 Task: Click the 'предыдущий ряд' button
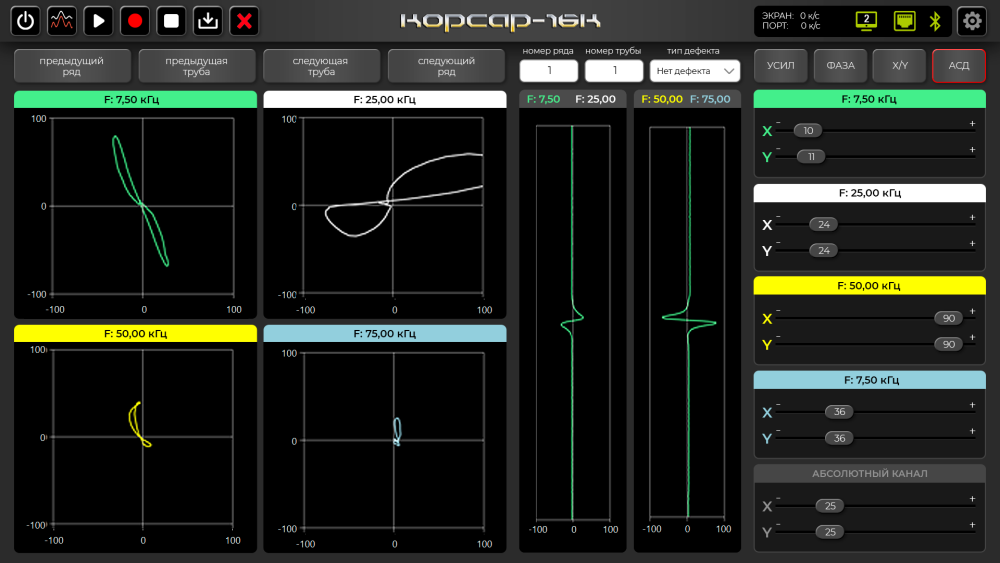tap(72, 66)
